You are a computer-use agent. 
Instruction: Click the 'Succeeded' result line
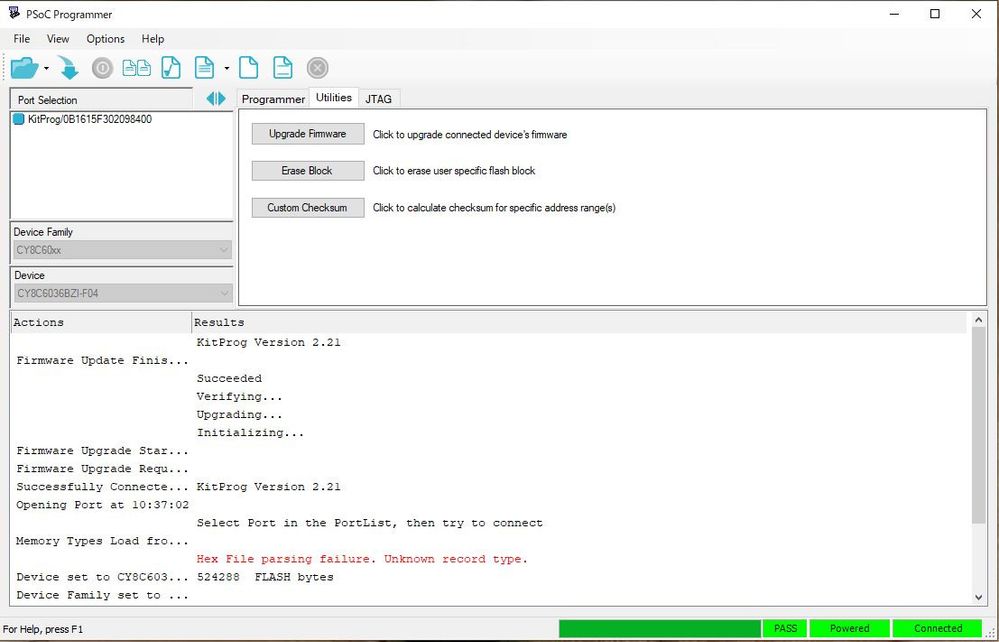pyautogui.click(x=229, y=378)
